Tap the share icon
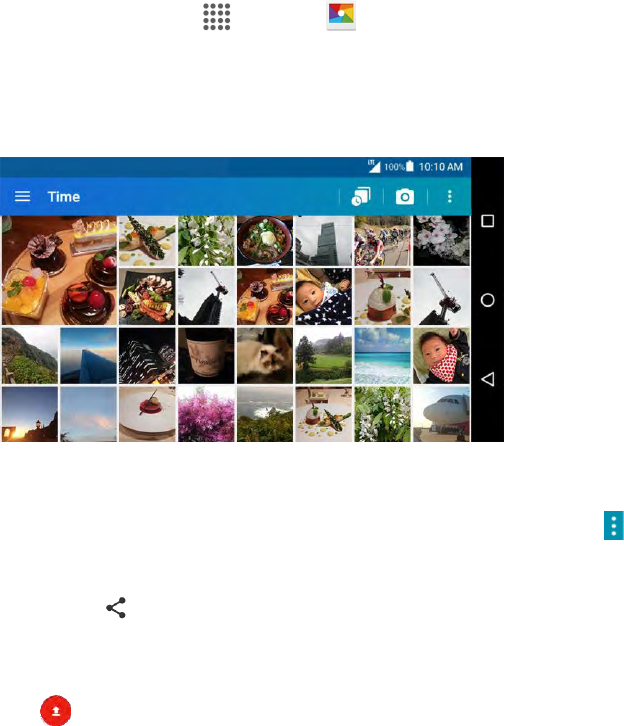Screen dimensions: 624x726 point(116,607)
